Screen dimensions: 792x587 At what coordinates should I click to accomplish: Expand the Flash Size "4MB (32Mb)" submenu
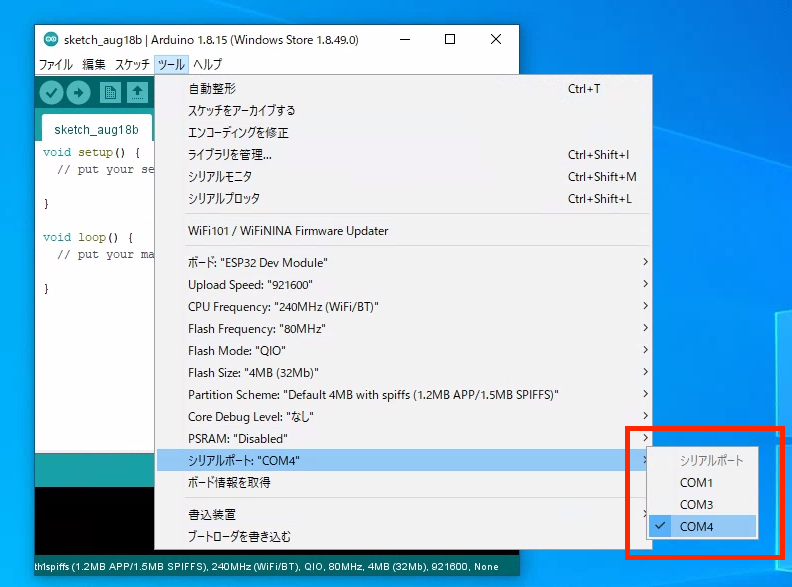(403, 373)
